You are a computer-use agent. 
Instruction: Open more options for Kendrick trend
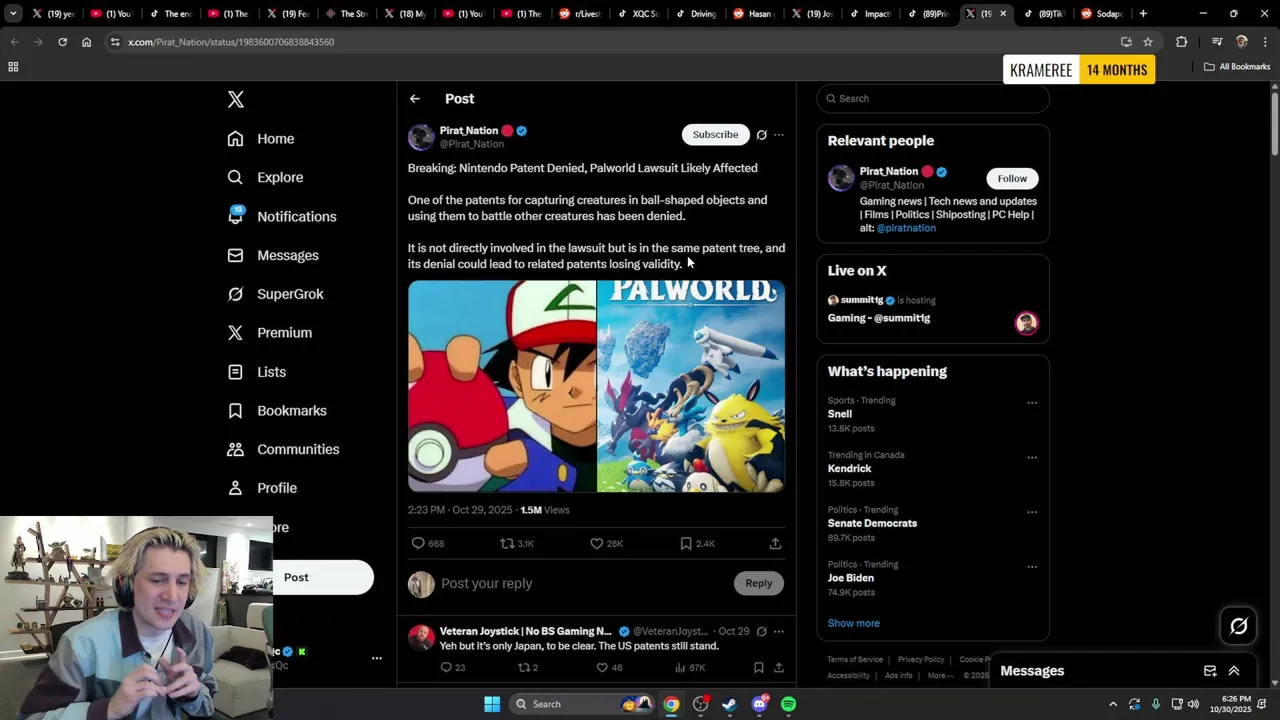(1032, 458)
